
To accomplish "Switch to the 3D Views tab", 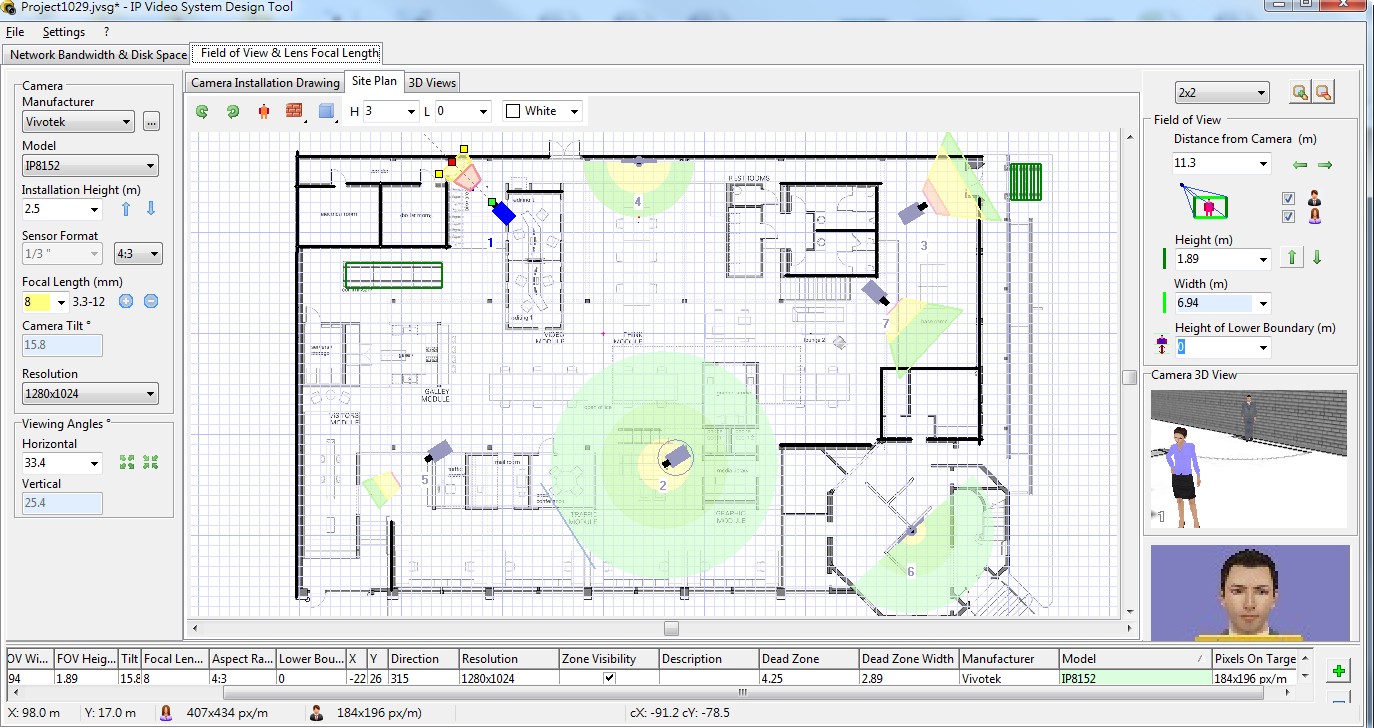I will tap(431, 82).
